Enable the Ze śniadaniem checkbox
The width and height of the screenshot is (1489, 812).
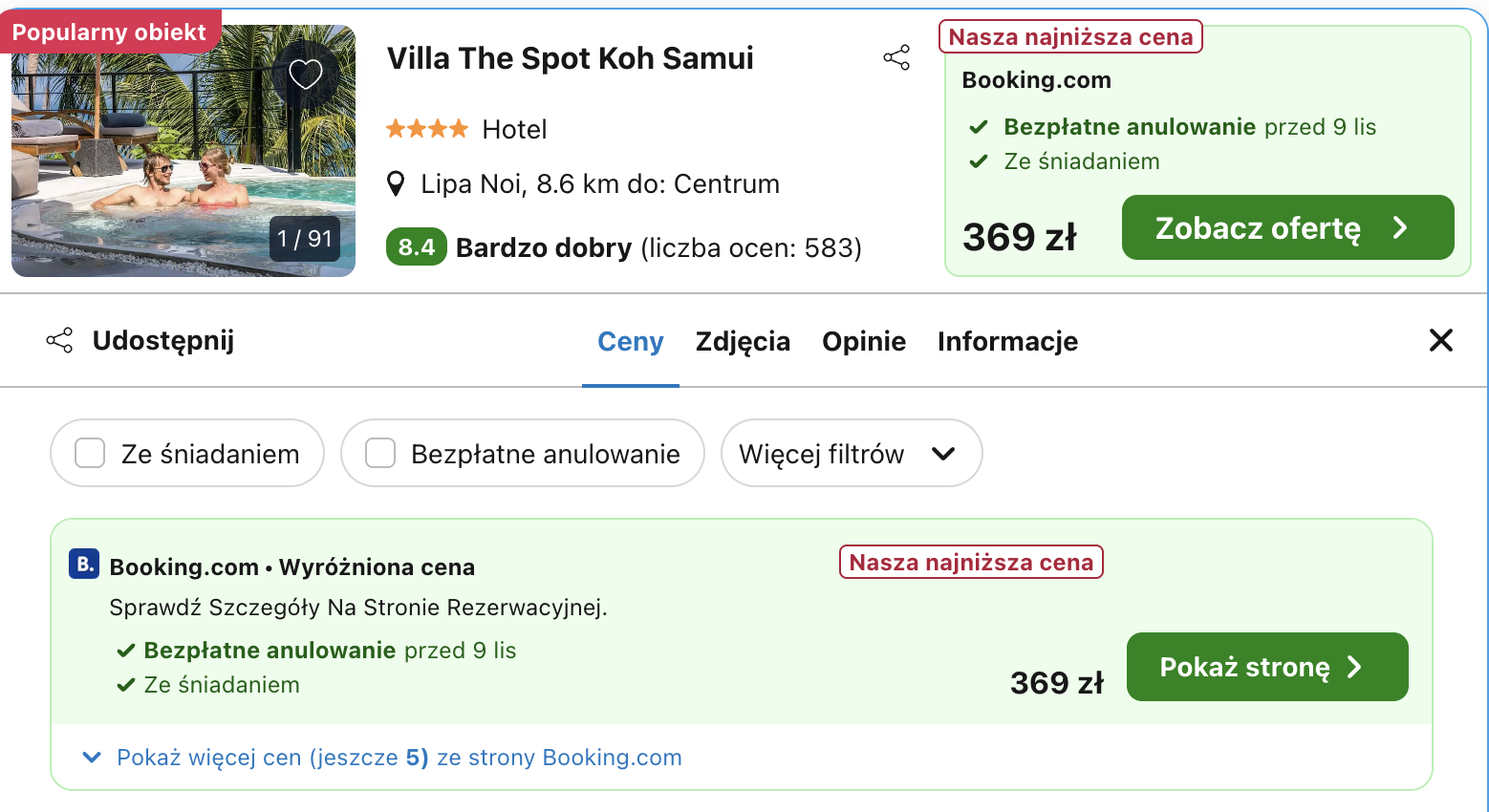coord(90,453)
